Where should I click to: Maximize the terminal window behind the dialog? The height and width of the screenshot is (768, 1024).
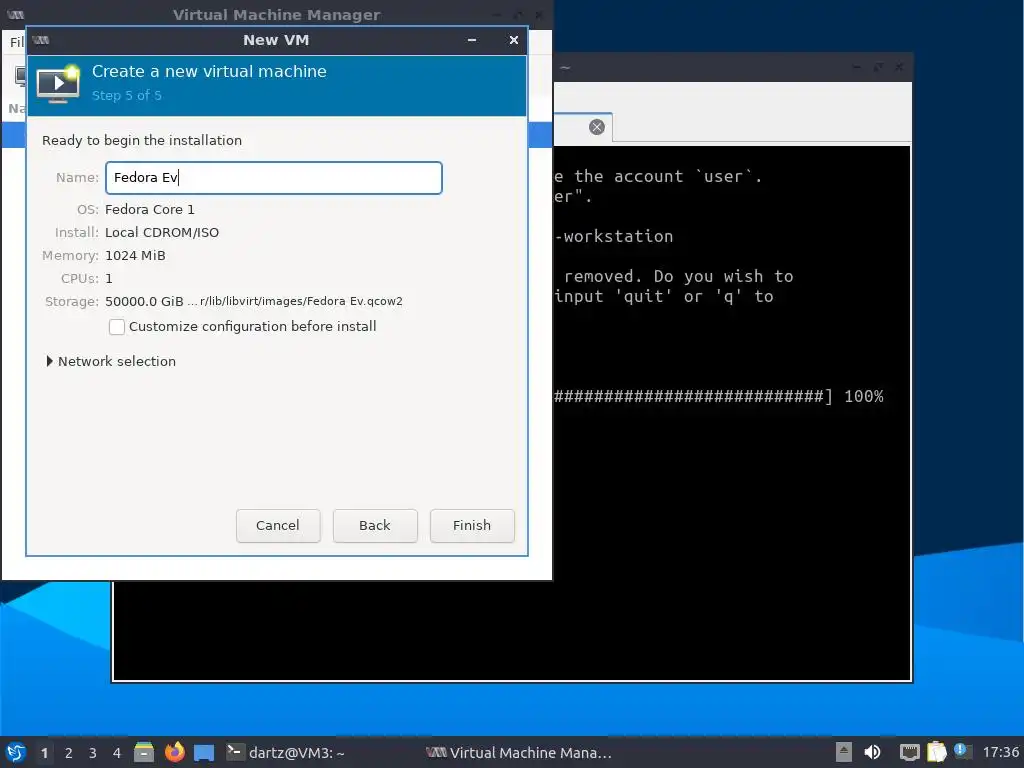click(x=878, y=67)
